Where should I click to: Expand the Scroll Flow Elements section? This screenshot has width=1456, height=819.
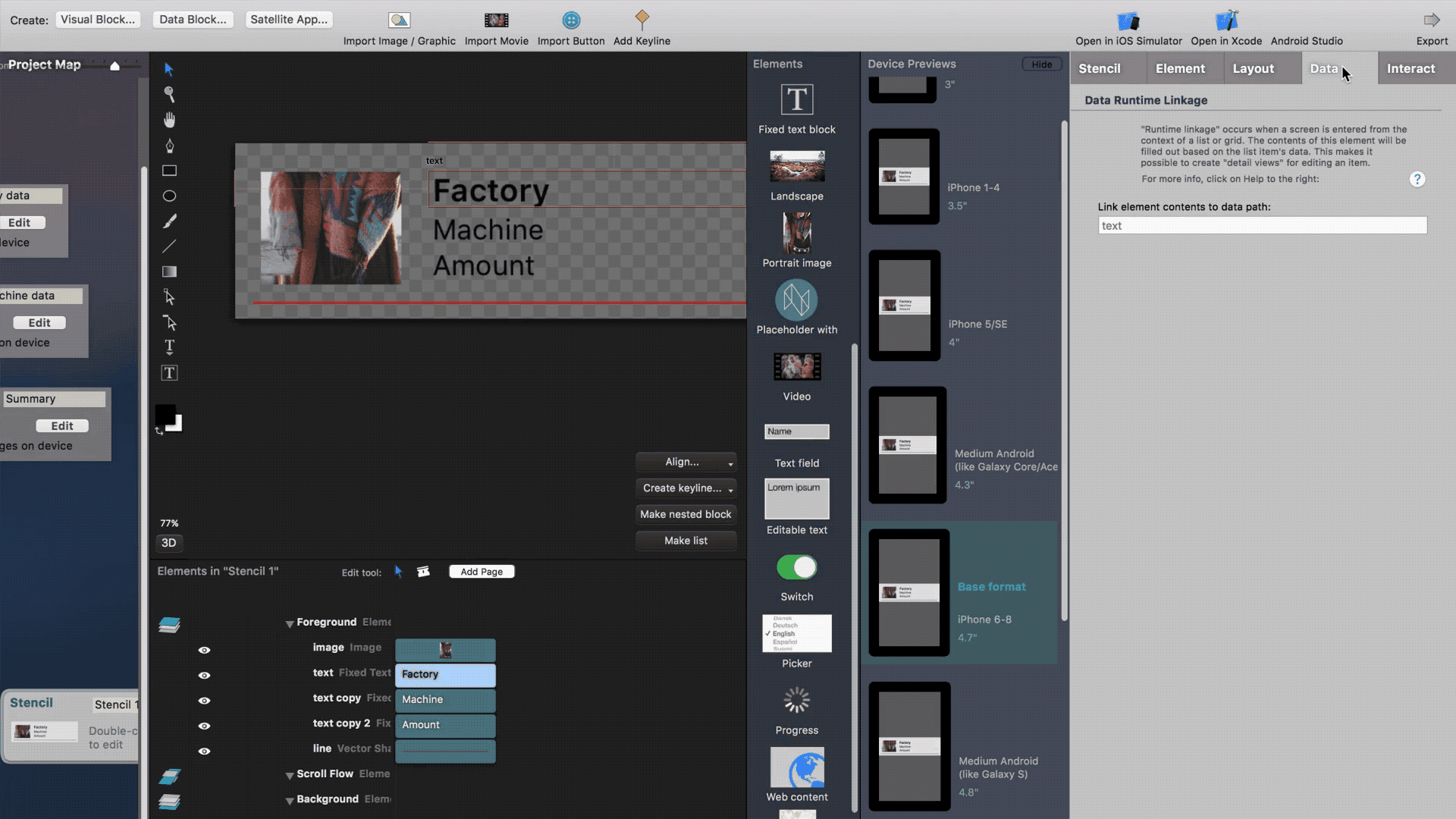pos(290,773)
